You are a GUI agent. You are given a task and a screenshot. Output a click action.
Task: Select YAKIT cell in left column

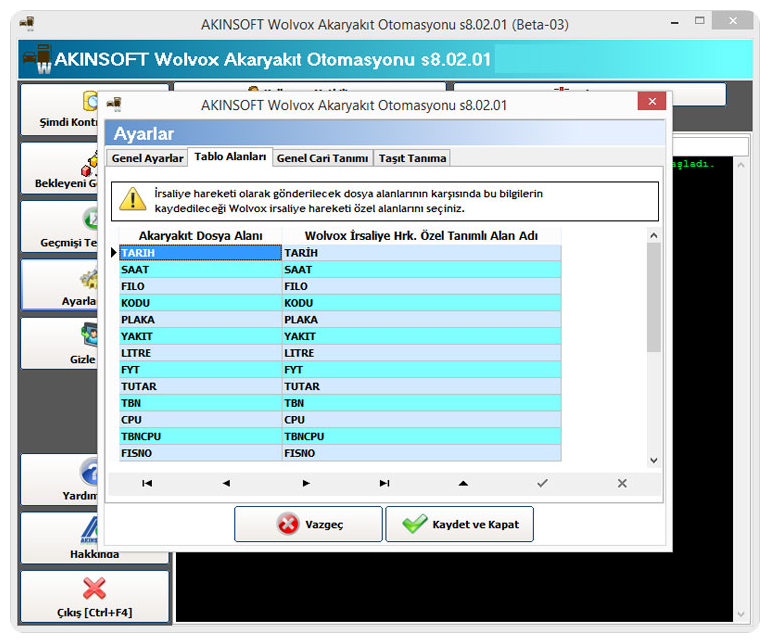pyautogui.click(x=200, y=336)
